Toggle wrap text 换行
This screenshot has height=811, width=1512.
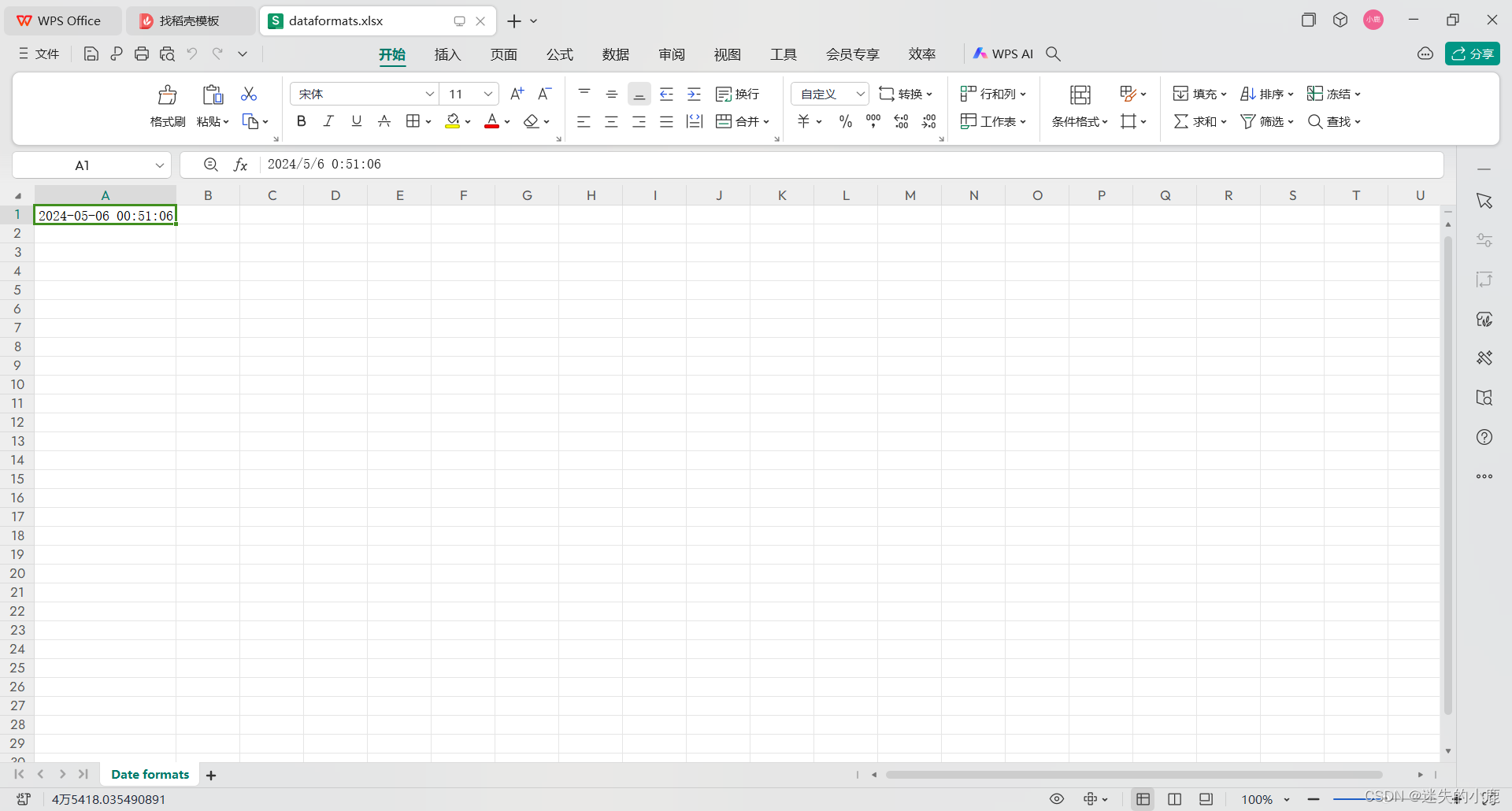pyautogui.click(x=737, y=94)
